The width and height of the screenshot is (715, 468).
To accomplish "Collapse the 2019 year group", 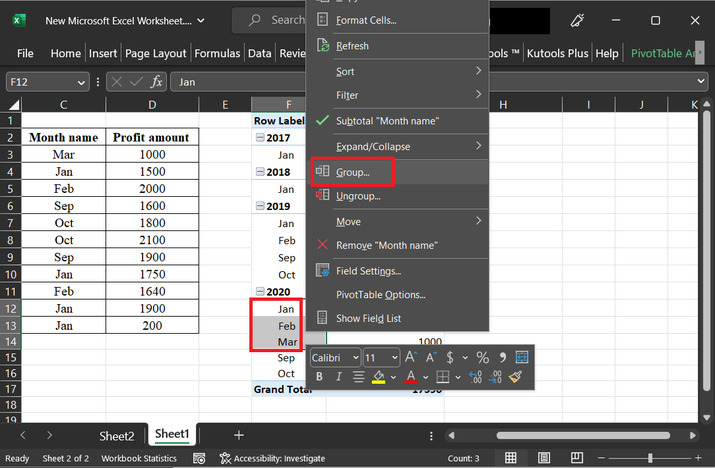I will (258, 207).
